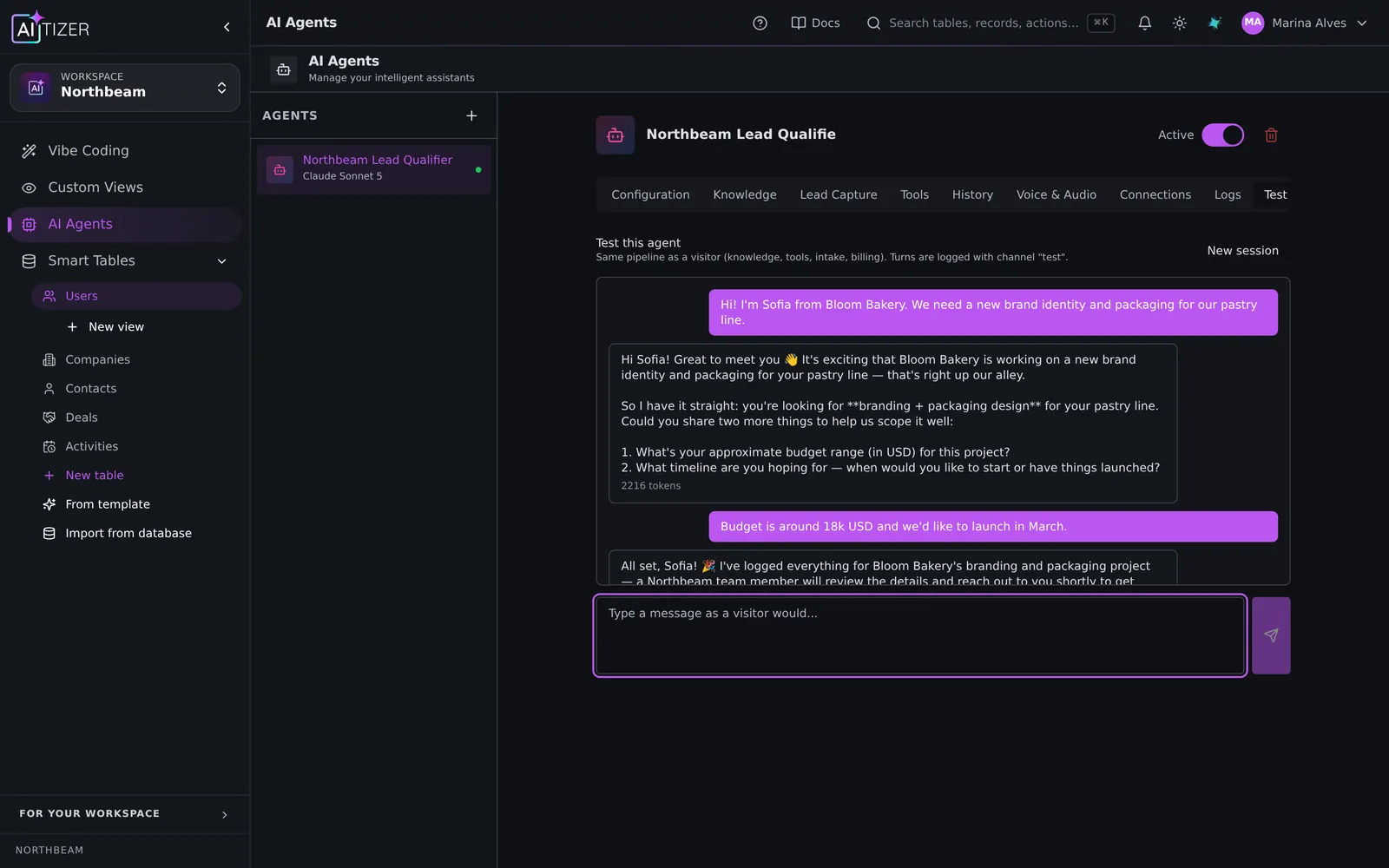1389x868 pixels.
Task: Open the Connections tab
Action: click(1155, 195)
